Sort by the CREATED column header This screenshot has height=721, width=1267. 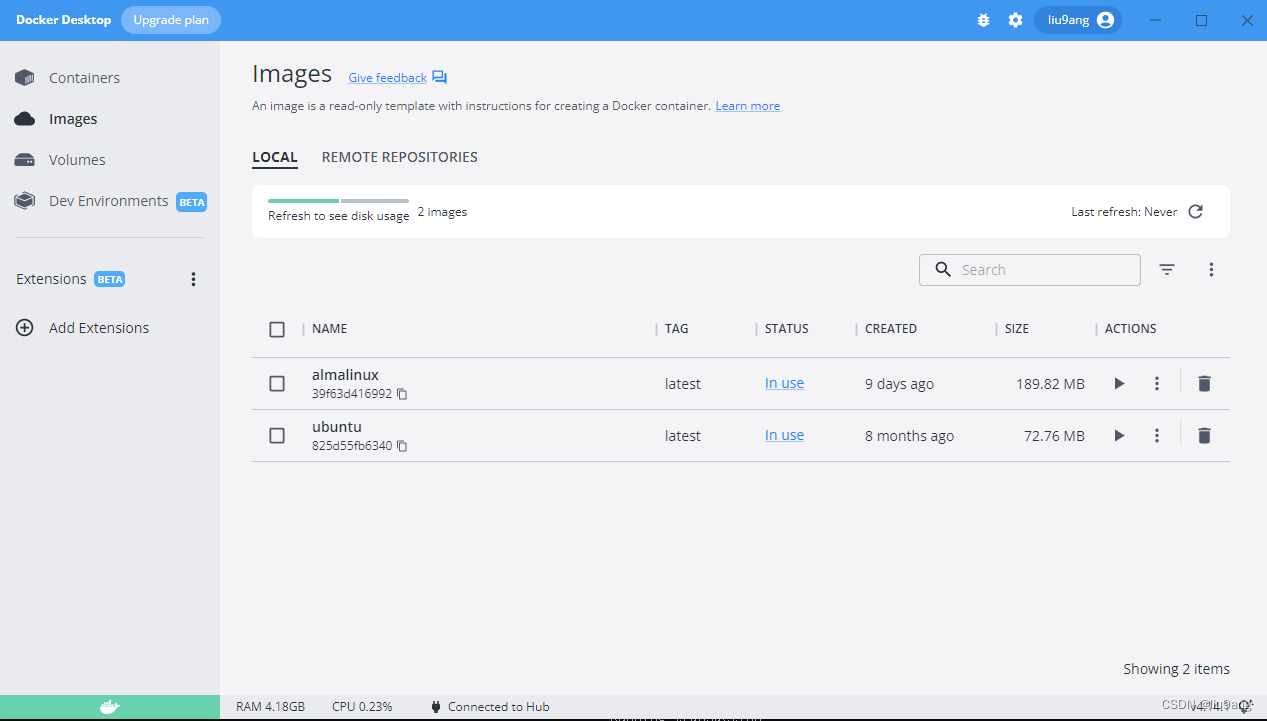click(891, 329)
